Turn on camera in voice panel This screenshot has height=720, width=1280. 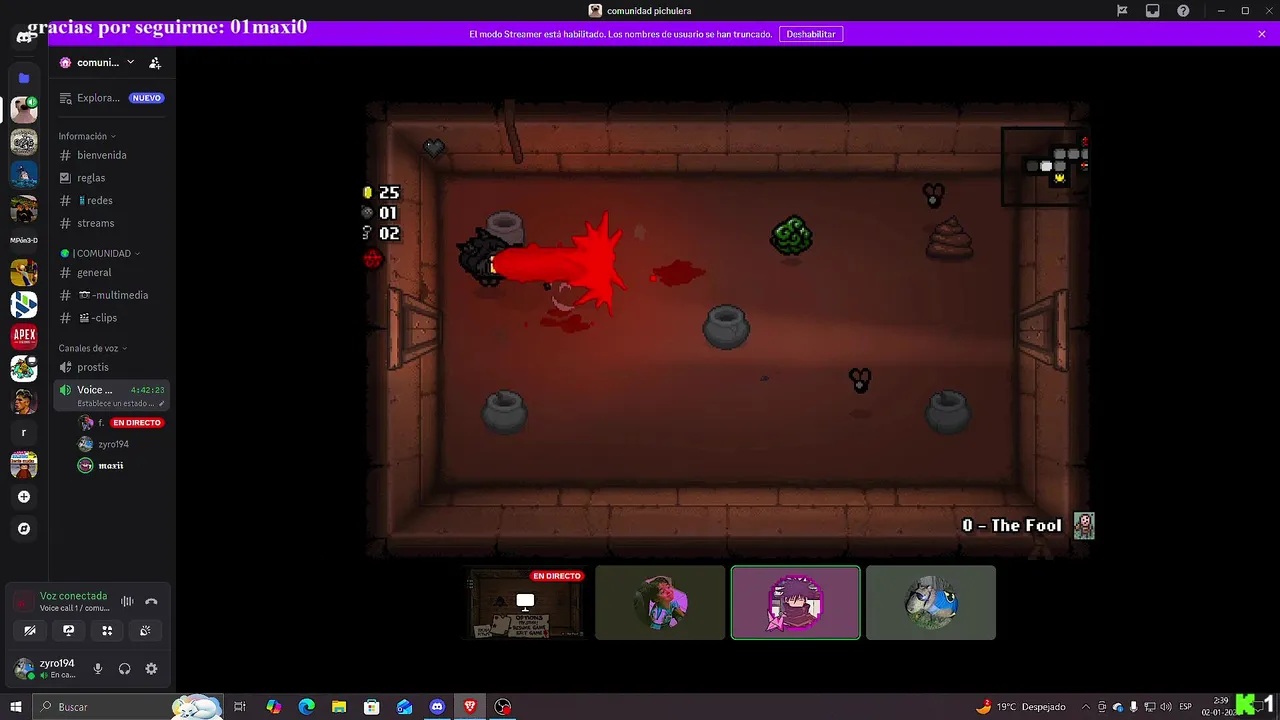pos(30,631)
